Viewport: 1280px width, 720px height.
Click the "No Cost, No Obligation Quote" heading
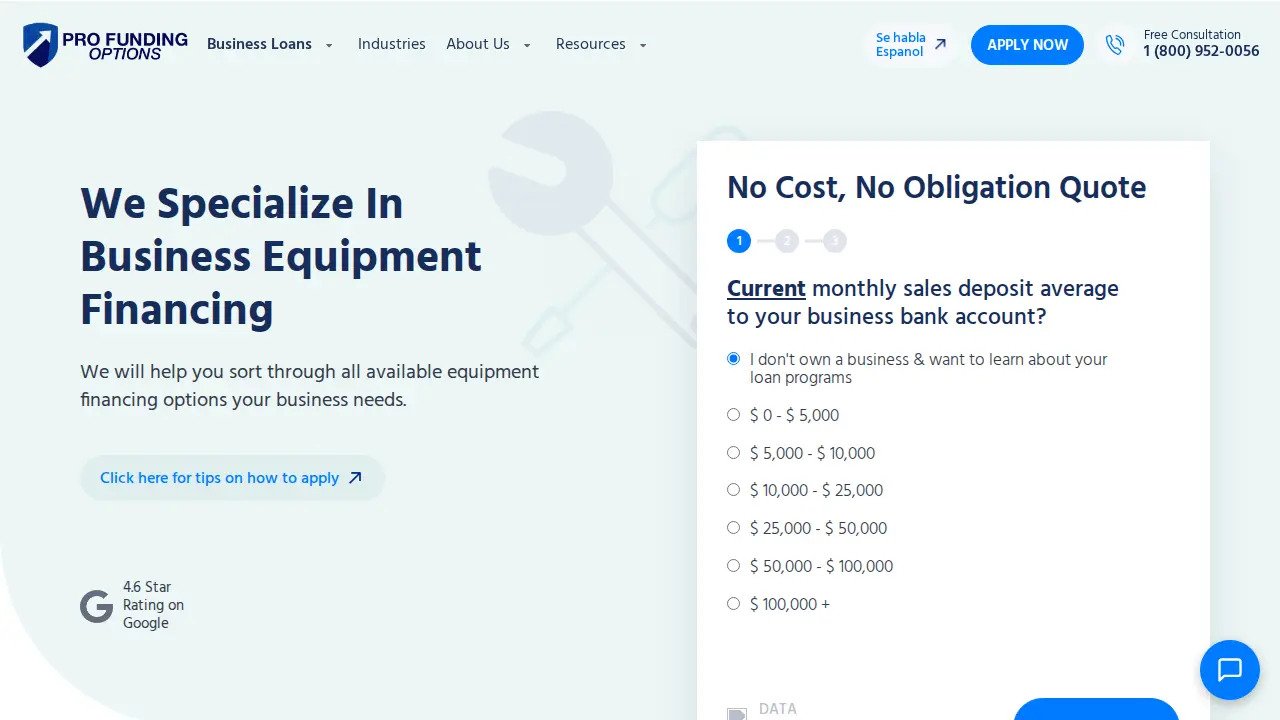937,188
